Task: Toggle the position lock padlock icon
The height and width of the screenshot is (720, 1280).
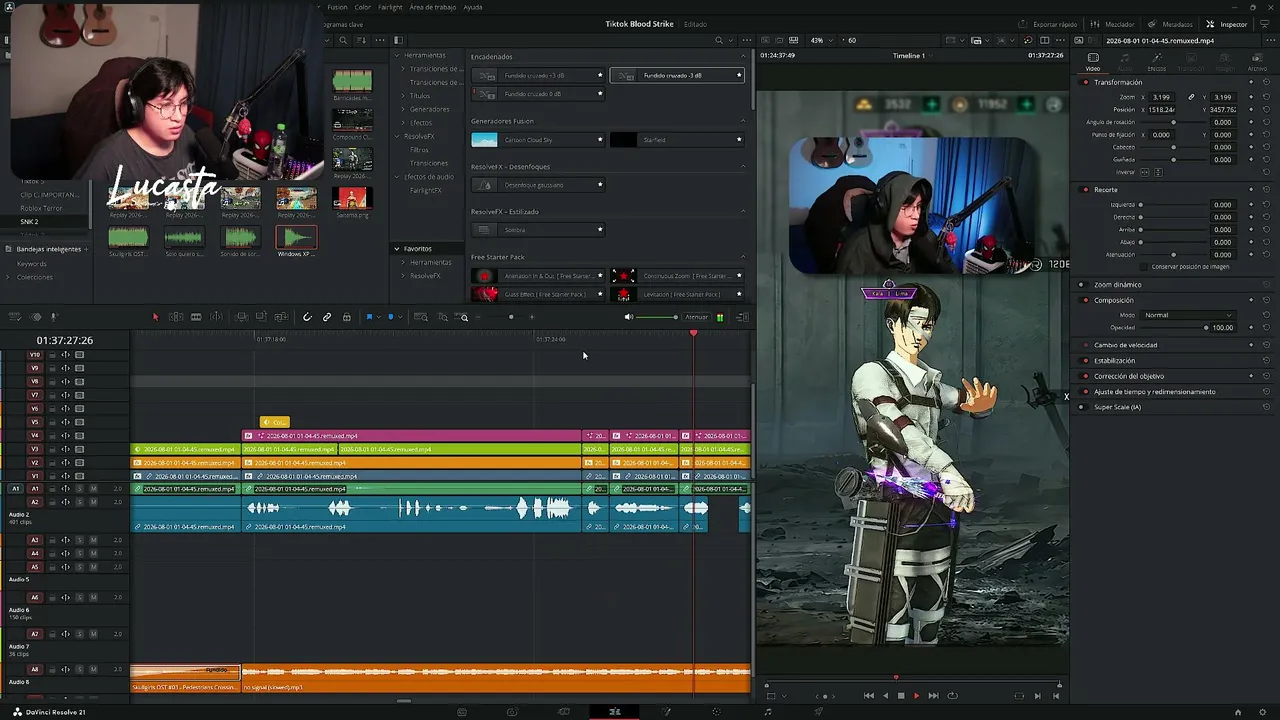Action: click(x=347, y=317)
